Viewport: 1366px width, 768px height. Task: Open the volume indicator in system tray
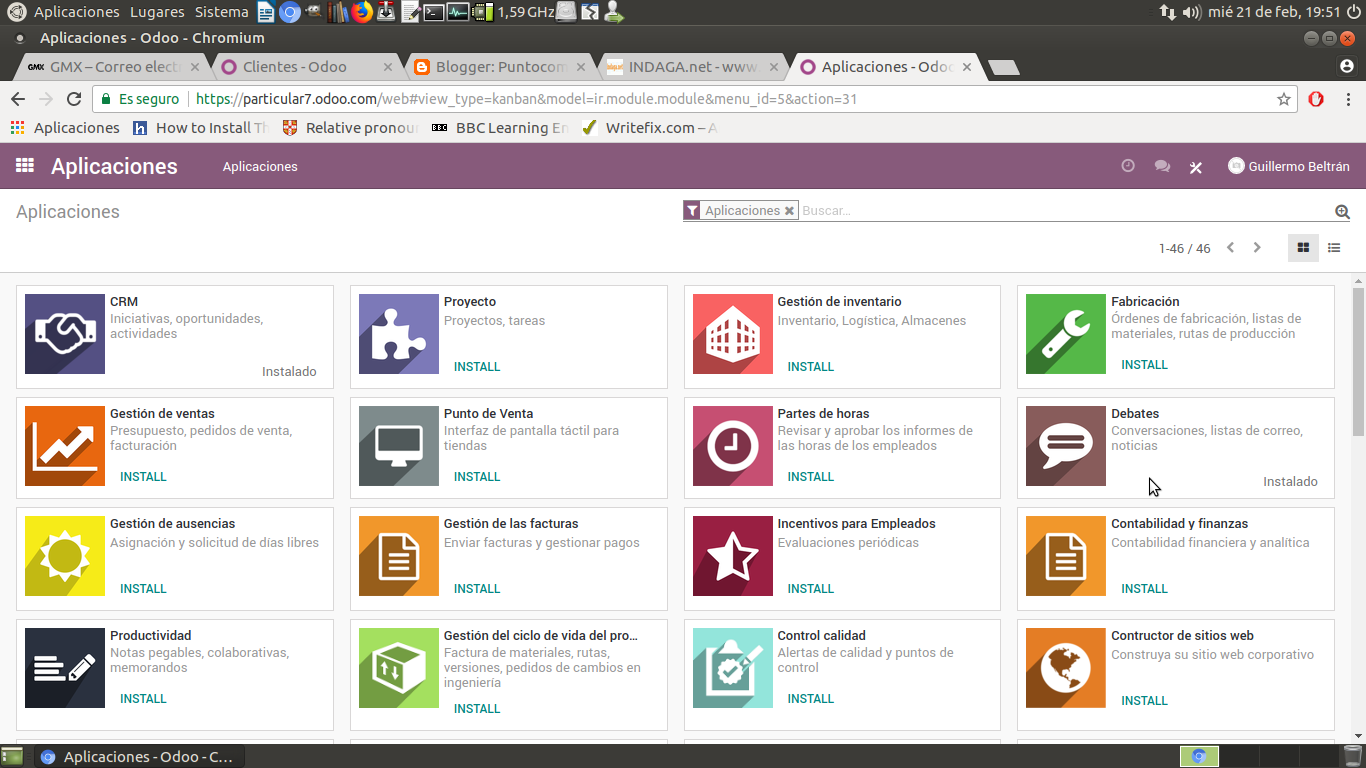(x=1191, y=12)
